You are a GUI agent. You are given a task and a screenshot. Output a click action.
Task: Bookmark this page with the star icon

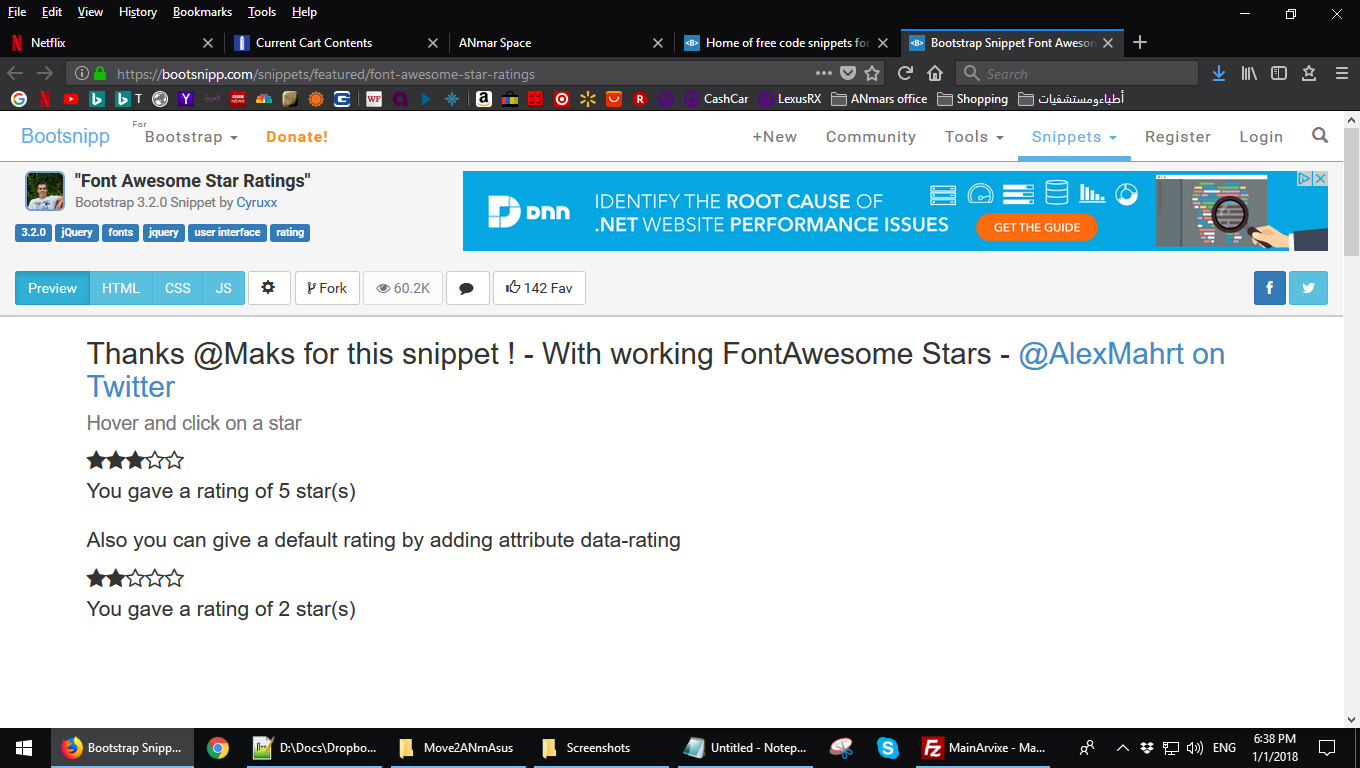point(872,73)
